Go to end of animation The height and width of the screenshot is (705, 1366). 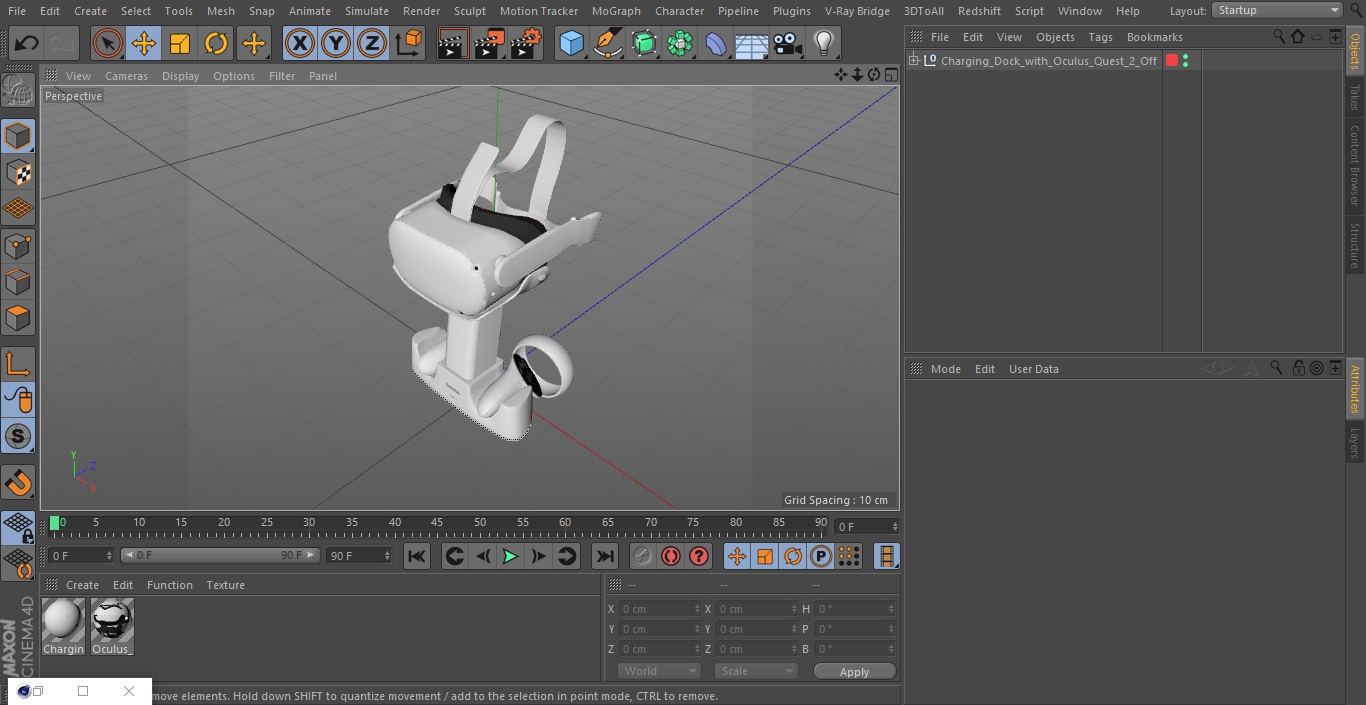(604, 556)
